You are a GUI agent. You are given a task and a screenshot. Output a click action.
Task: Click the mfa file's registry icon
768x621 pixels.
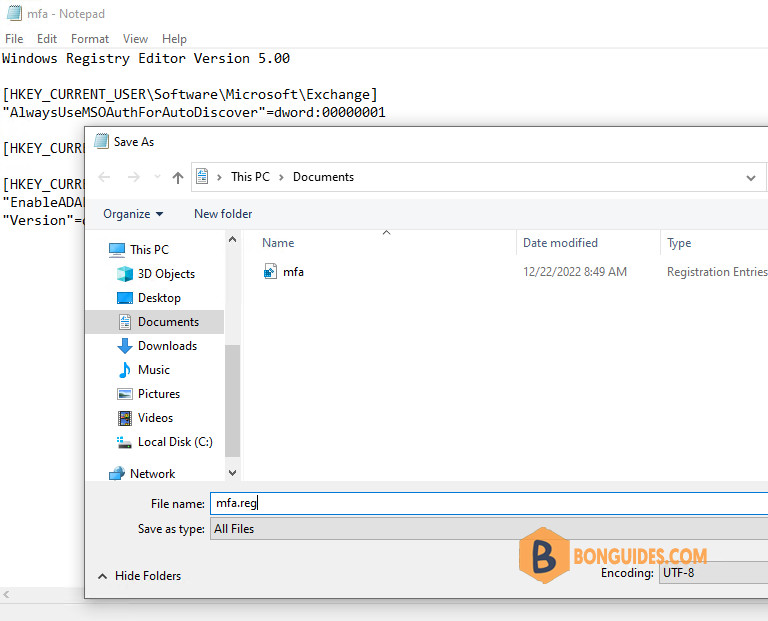tap(270, 271)
